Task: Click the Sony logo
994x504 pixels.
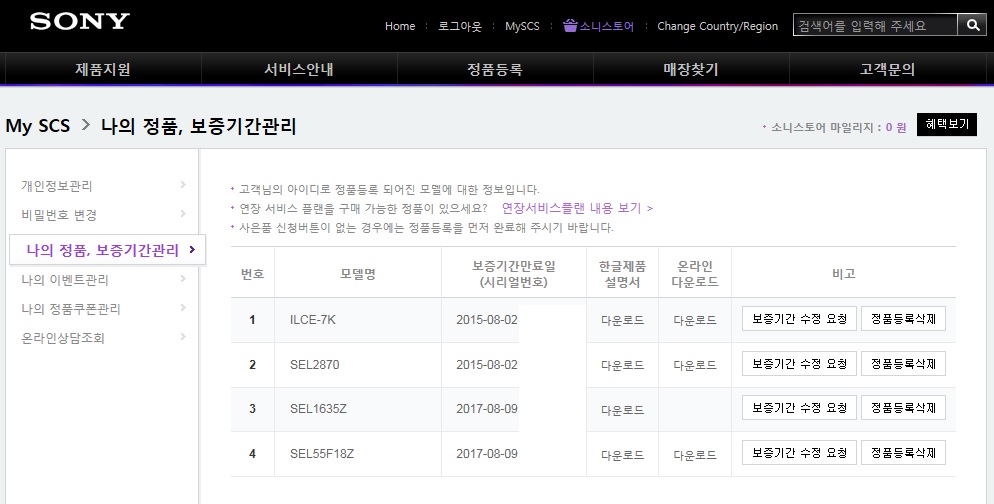Action: (80, 21)
